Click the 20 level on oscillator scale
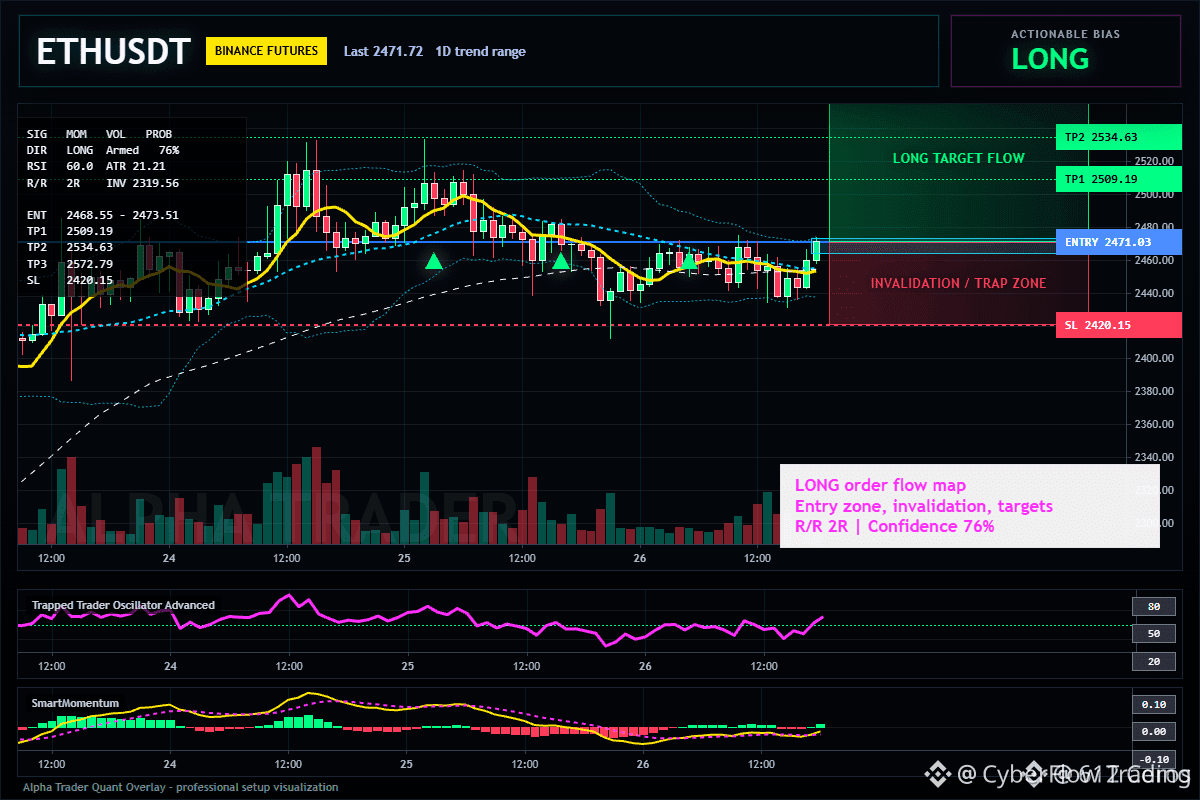Screen dimensions: 1200x800 click(1153, 662)
